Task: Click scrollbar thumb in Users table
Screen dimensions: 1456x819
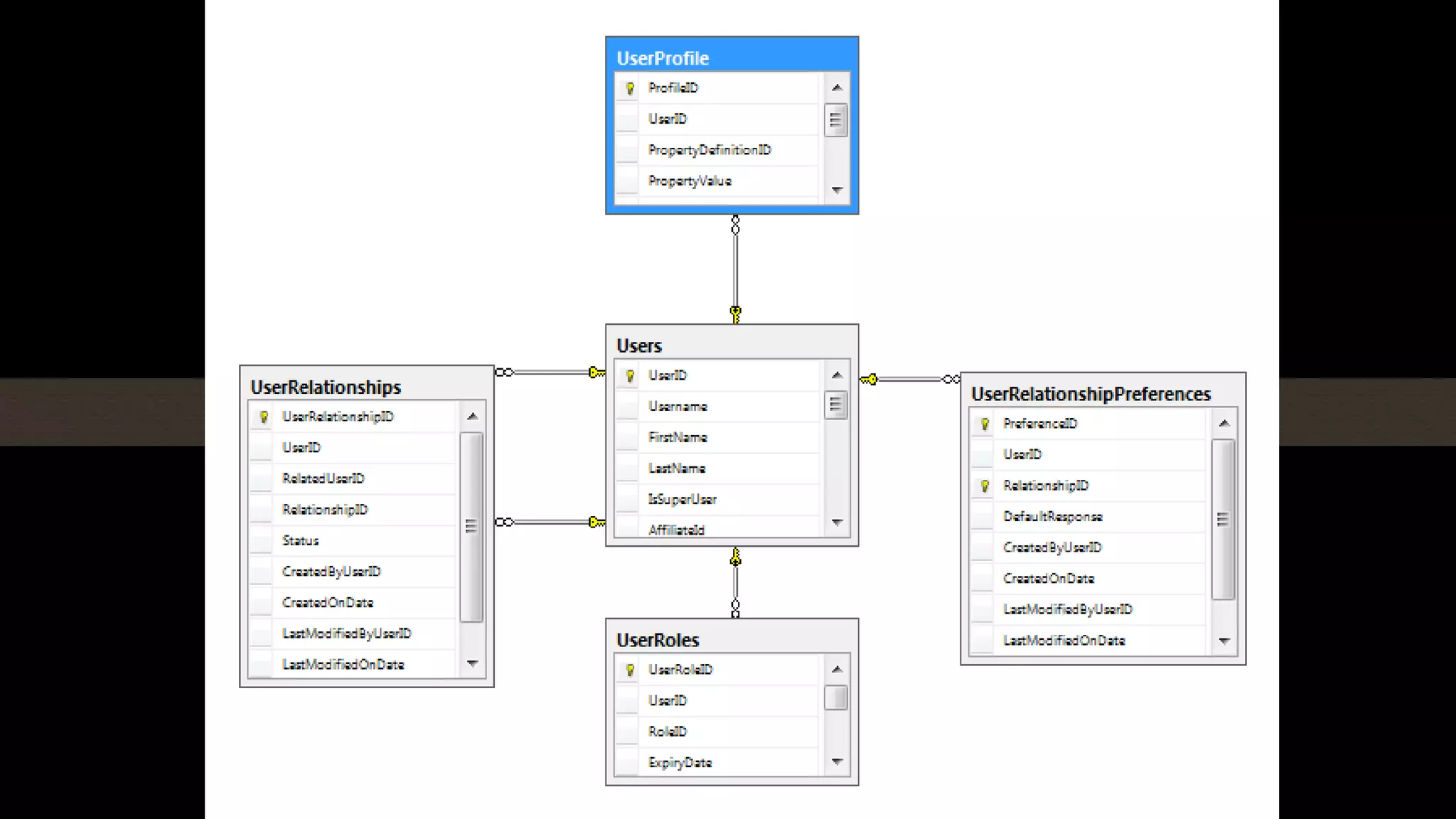Action: coord(836,405)
